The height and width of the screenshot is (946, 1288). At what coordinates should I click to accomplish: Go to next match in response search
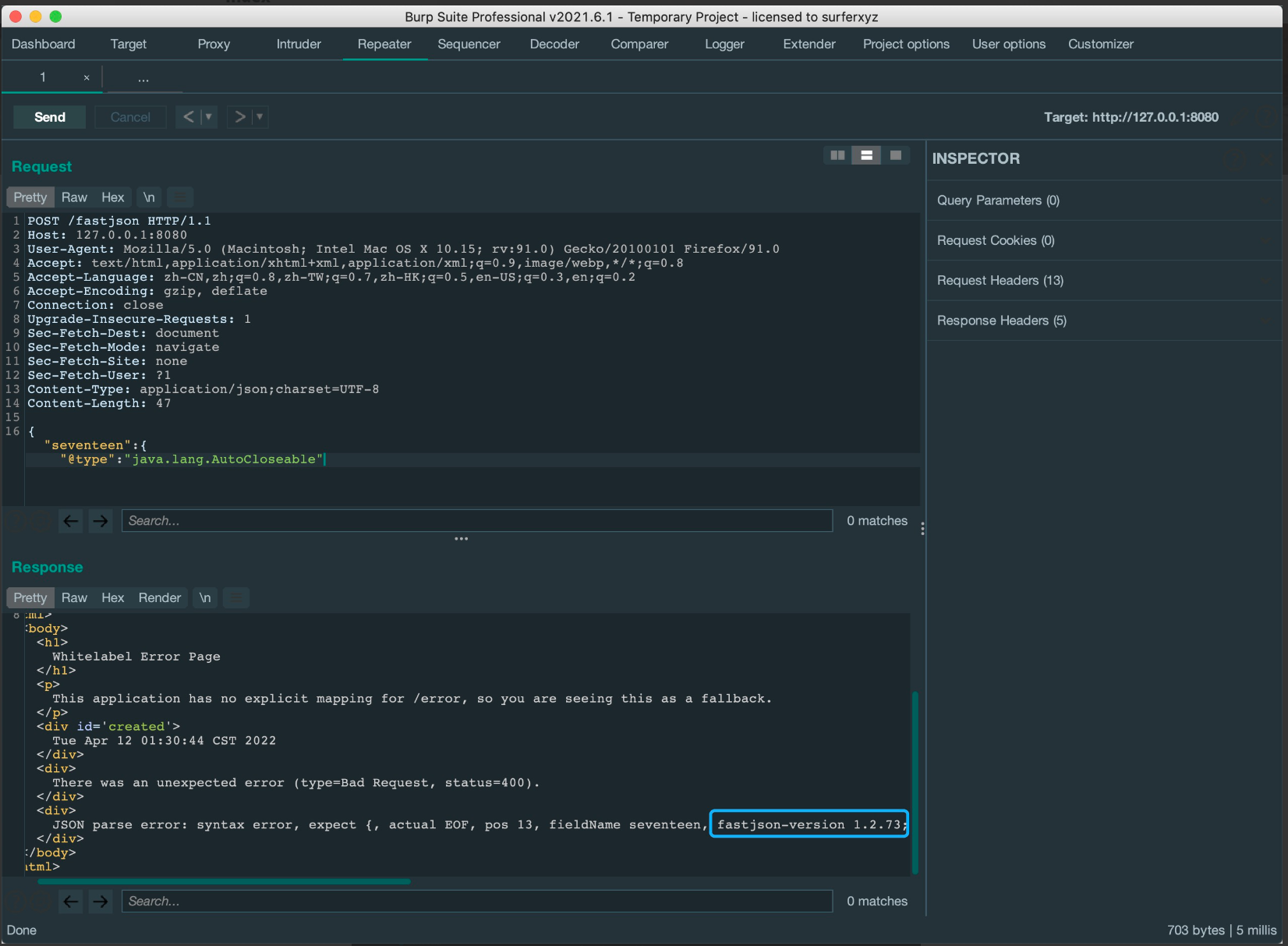101,902
